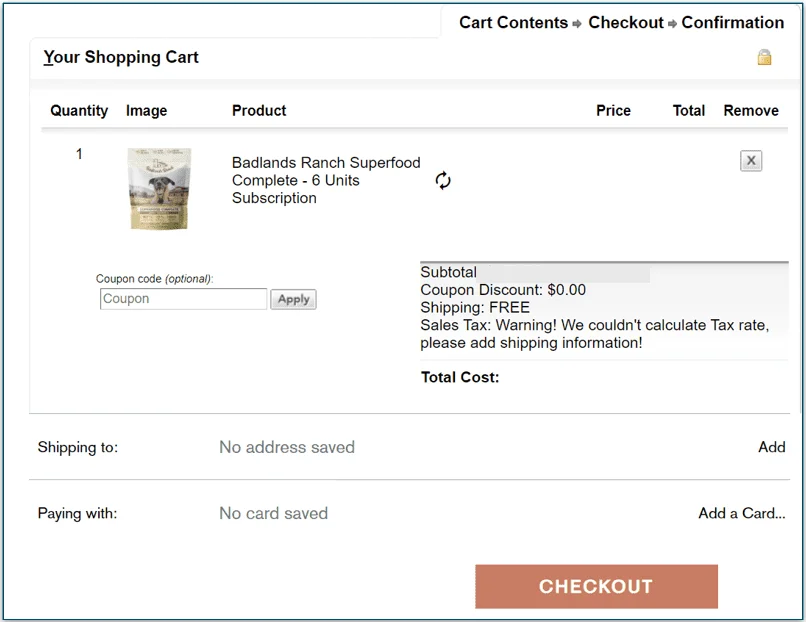Viewport: 806px width, 622px height.
Task: Jump to the Checkout breadcrumb step
Action: [626, 22]
